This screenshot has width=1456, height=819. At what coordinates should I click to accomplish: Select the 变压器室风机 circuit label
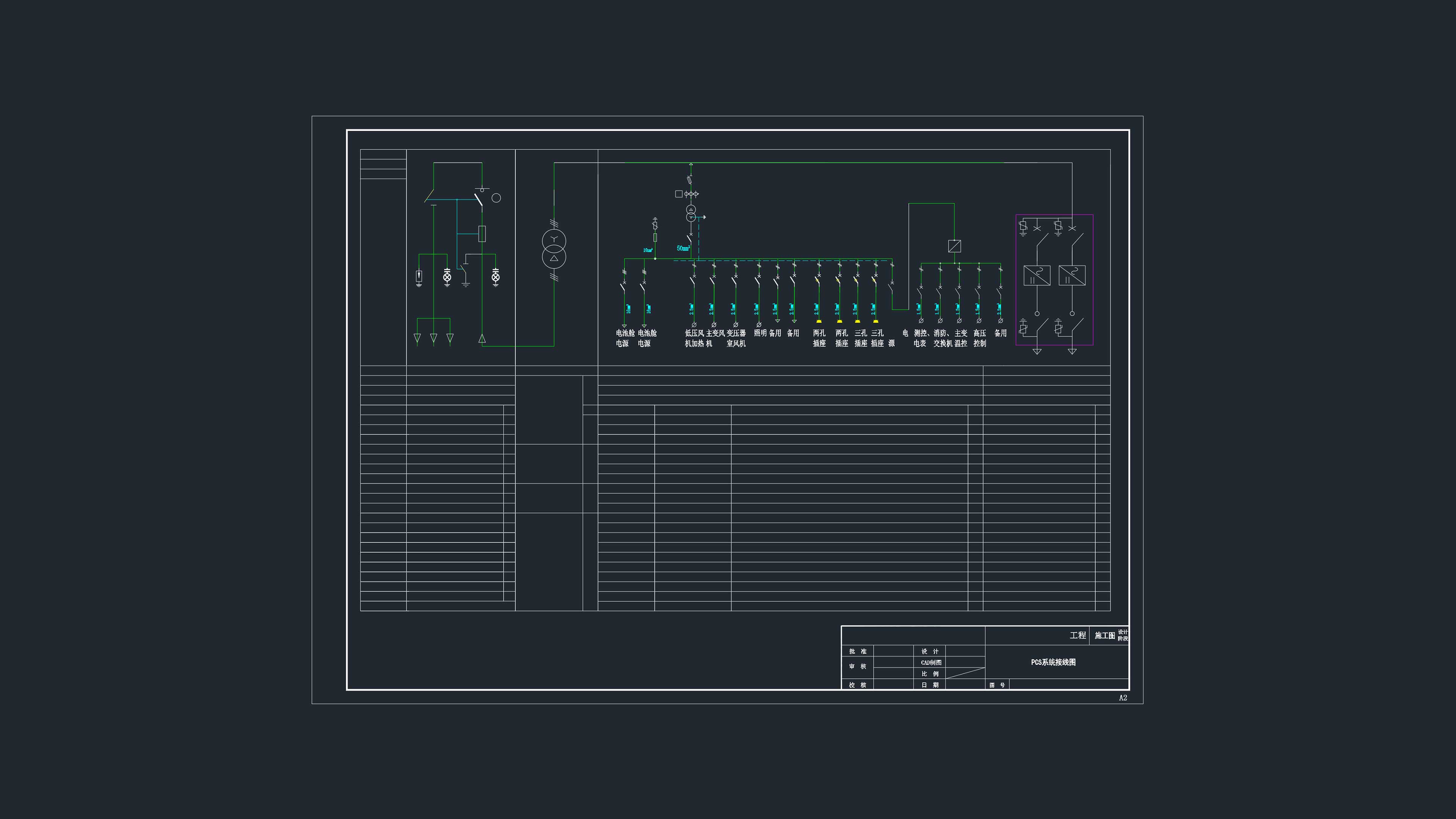(736, 338)
